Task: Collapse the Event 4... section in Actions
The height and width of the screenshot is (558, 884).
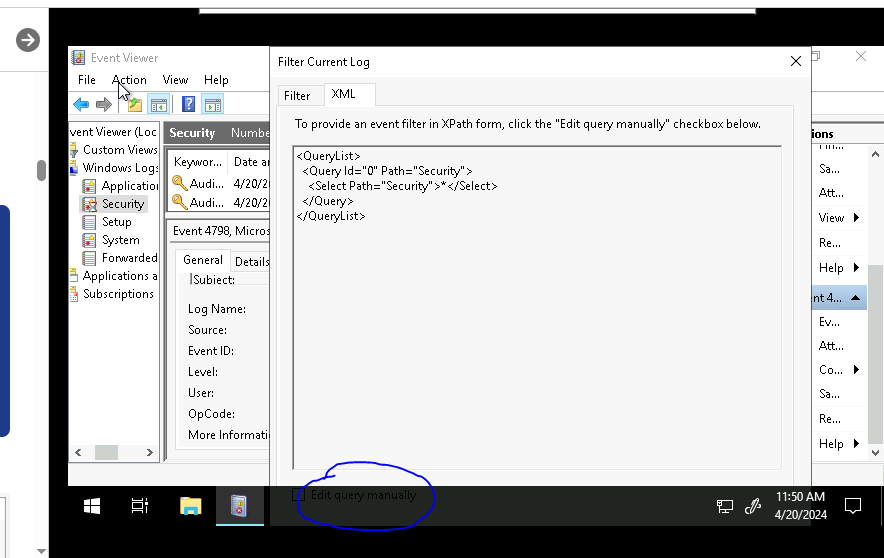Action: coord(856,298)
